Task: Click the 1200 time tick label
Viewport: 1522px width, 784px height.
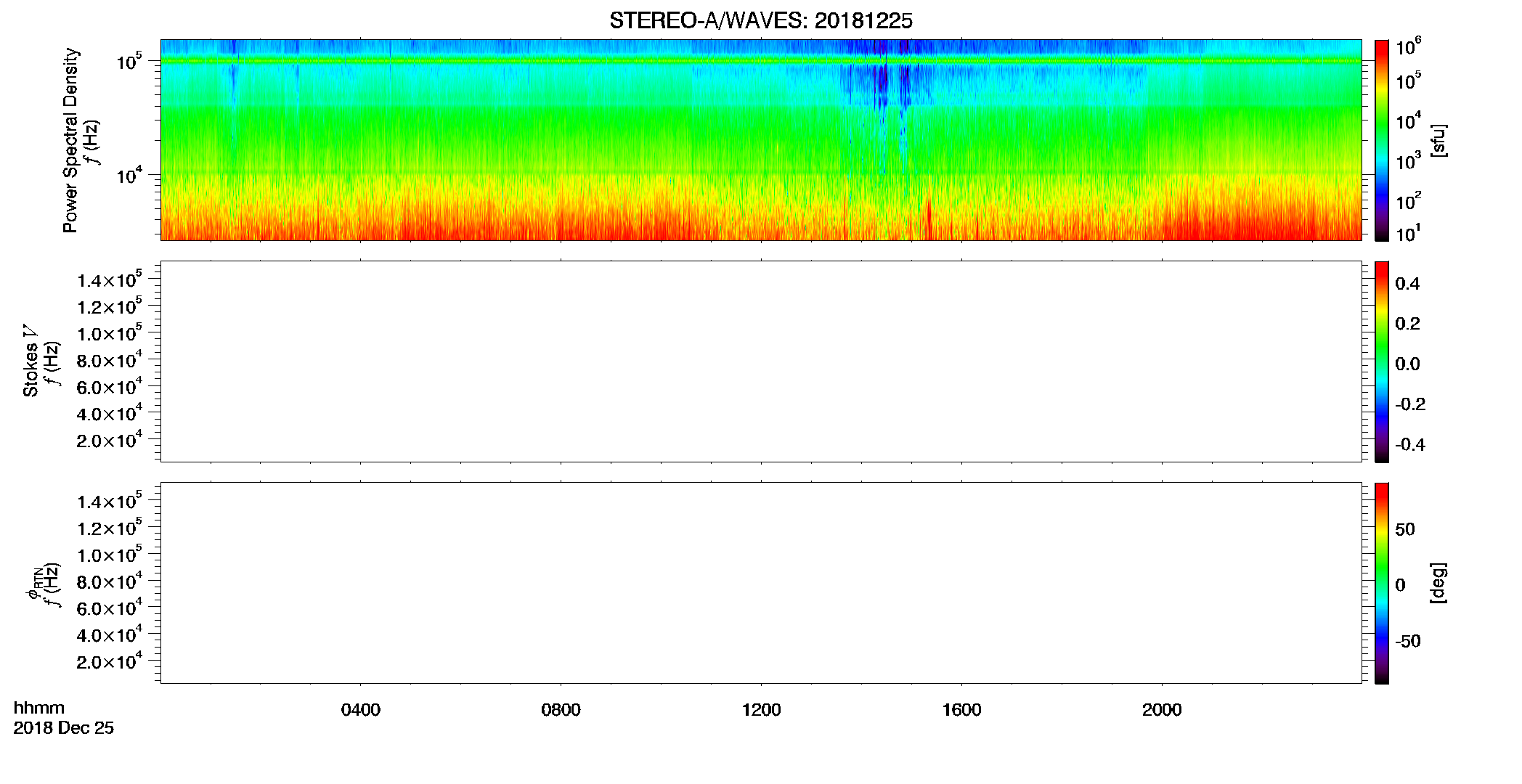Action: coord(761,710)
